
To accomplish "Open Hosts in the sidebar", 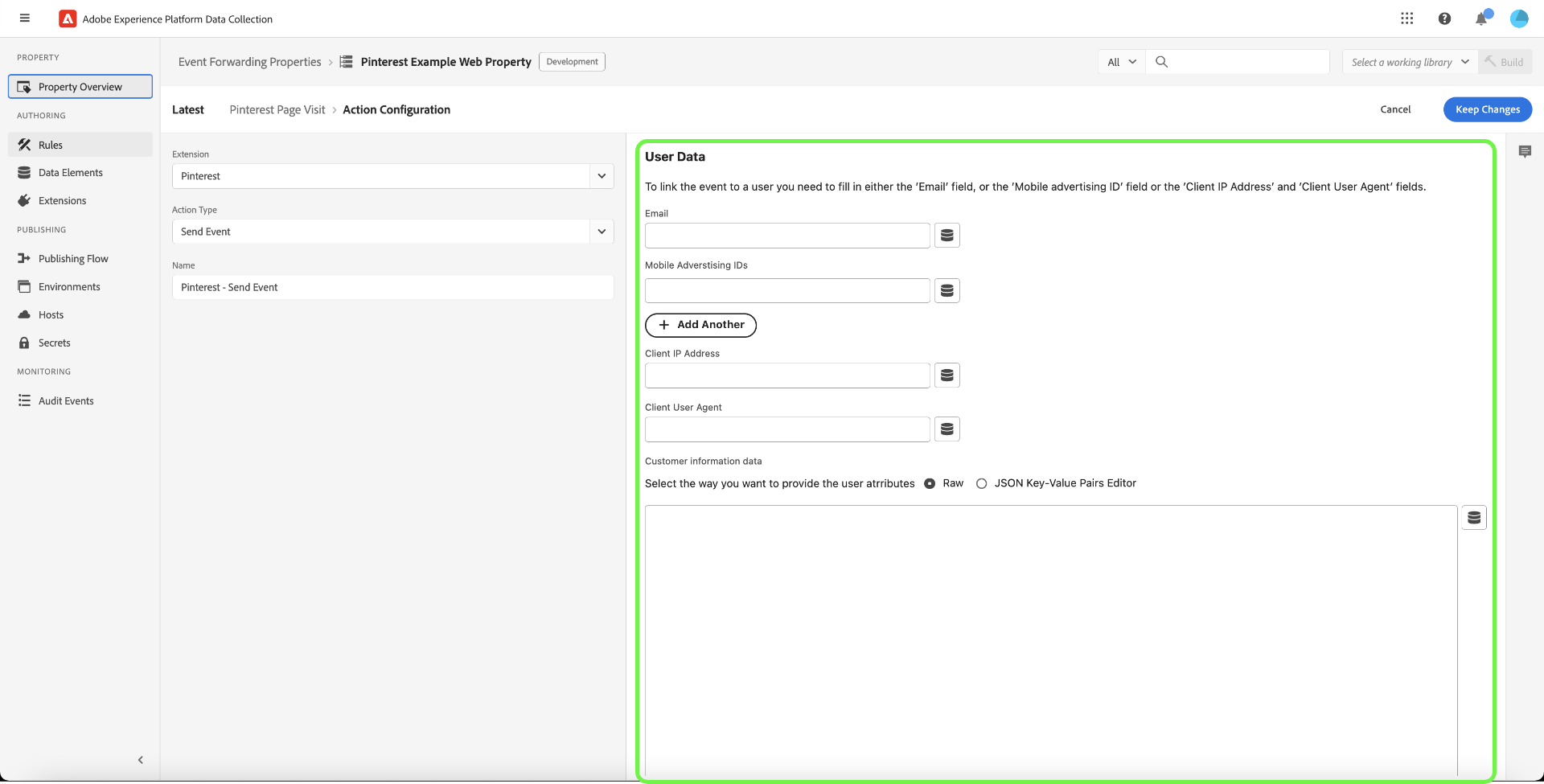I will click(x=80, y=315).
